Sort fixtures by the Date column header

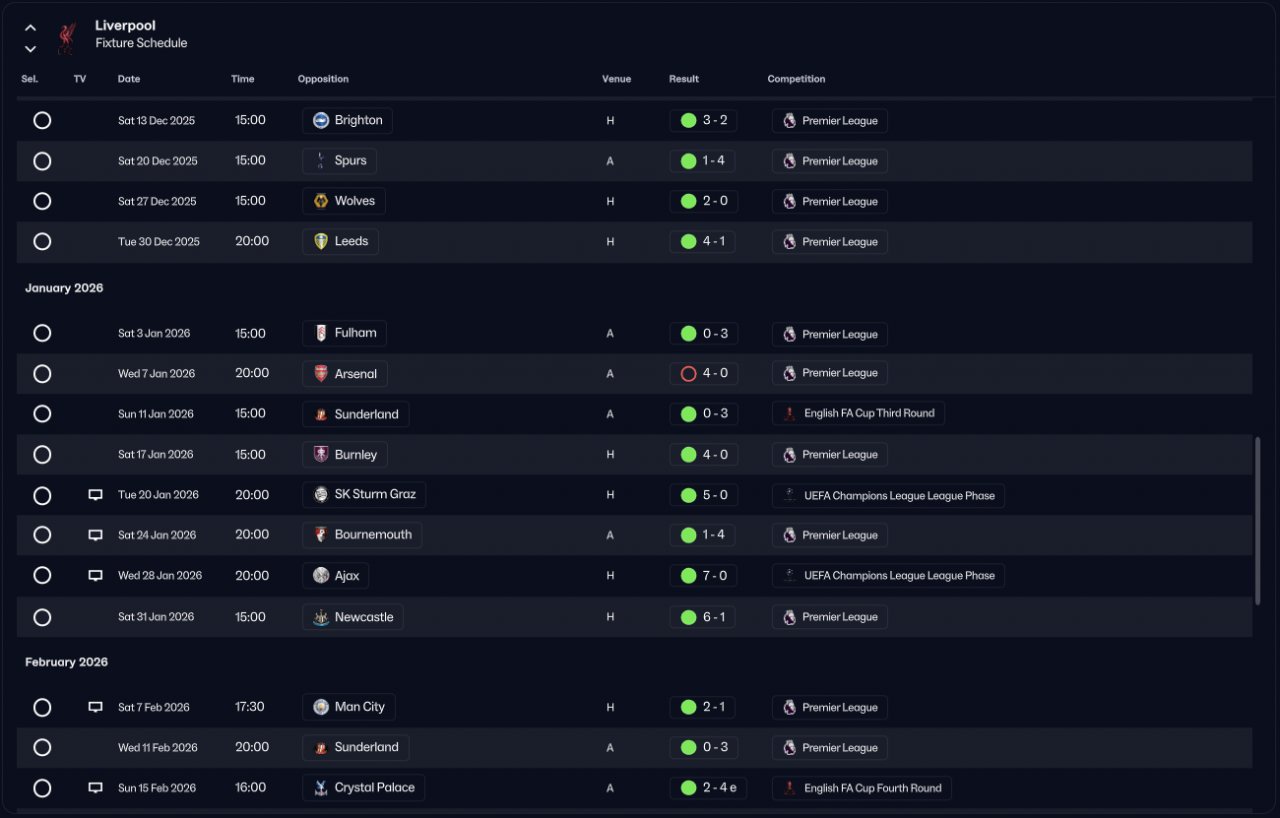tap(129, 79)
